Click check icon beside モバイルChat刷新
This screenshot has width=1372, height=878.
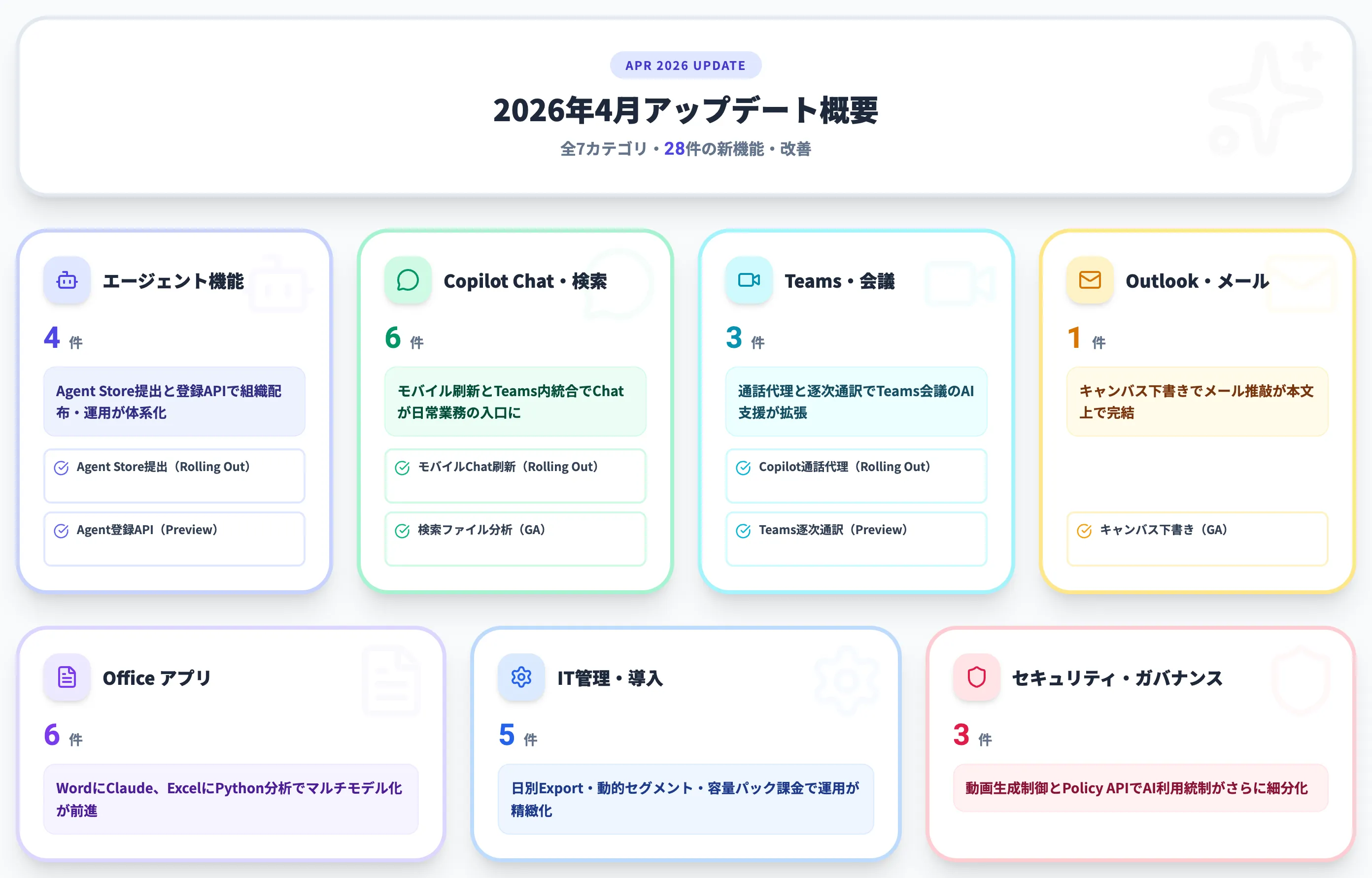point(402,468)
